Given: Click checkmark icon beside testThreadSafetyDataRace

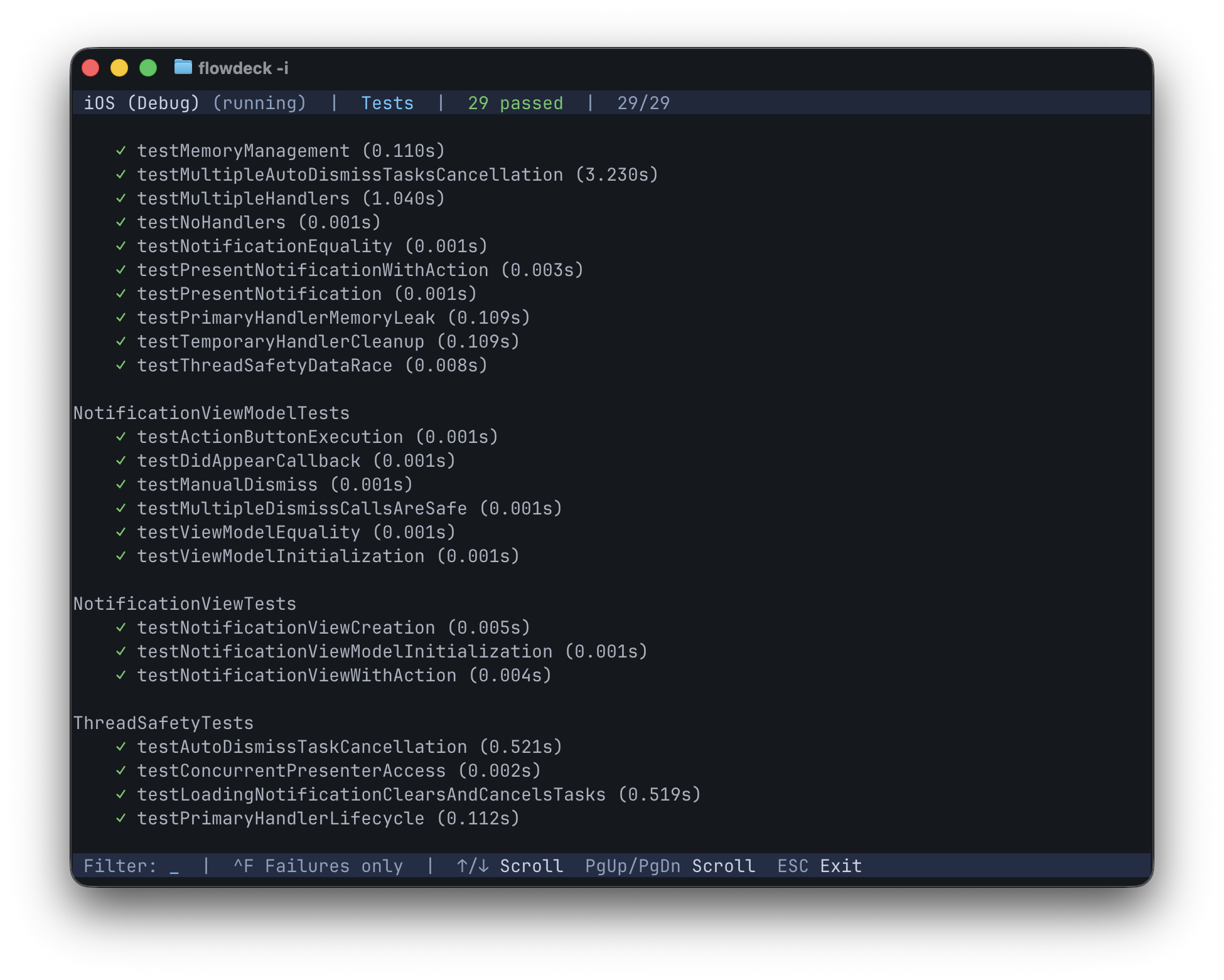Looking at the screenshot, I should point(121,365).
